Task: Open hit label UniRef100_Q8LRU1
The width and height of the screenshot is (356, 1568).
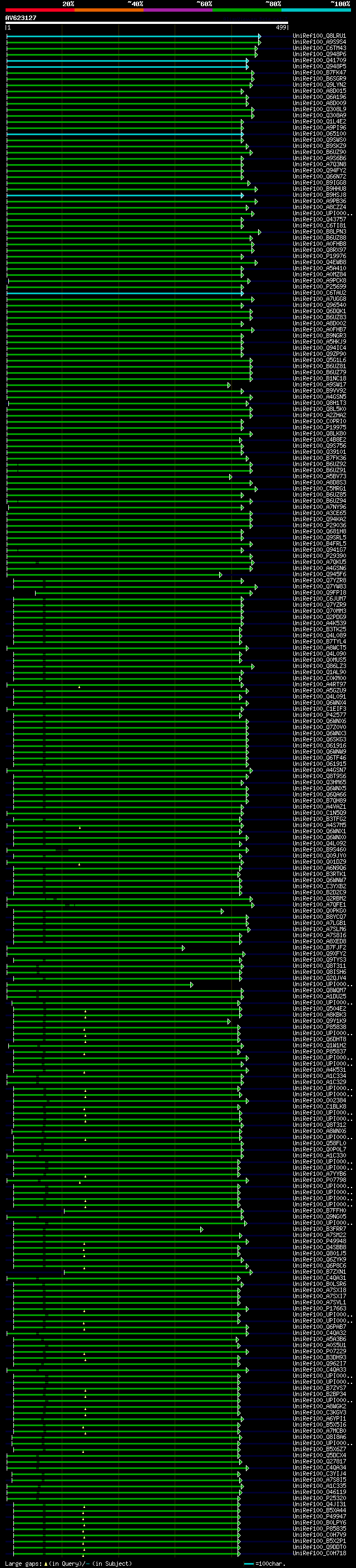Action: coord(319,36)
